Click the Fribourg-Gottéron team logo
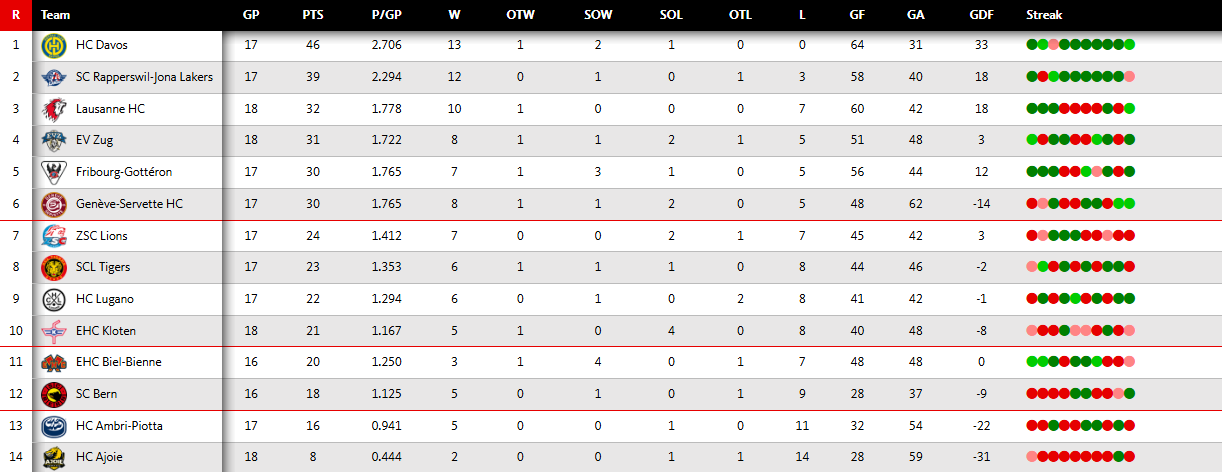This screenshot has height=472, width=1222. pos(53,173)
